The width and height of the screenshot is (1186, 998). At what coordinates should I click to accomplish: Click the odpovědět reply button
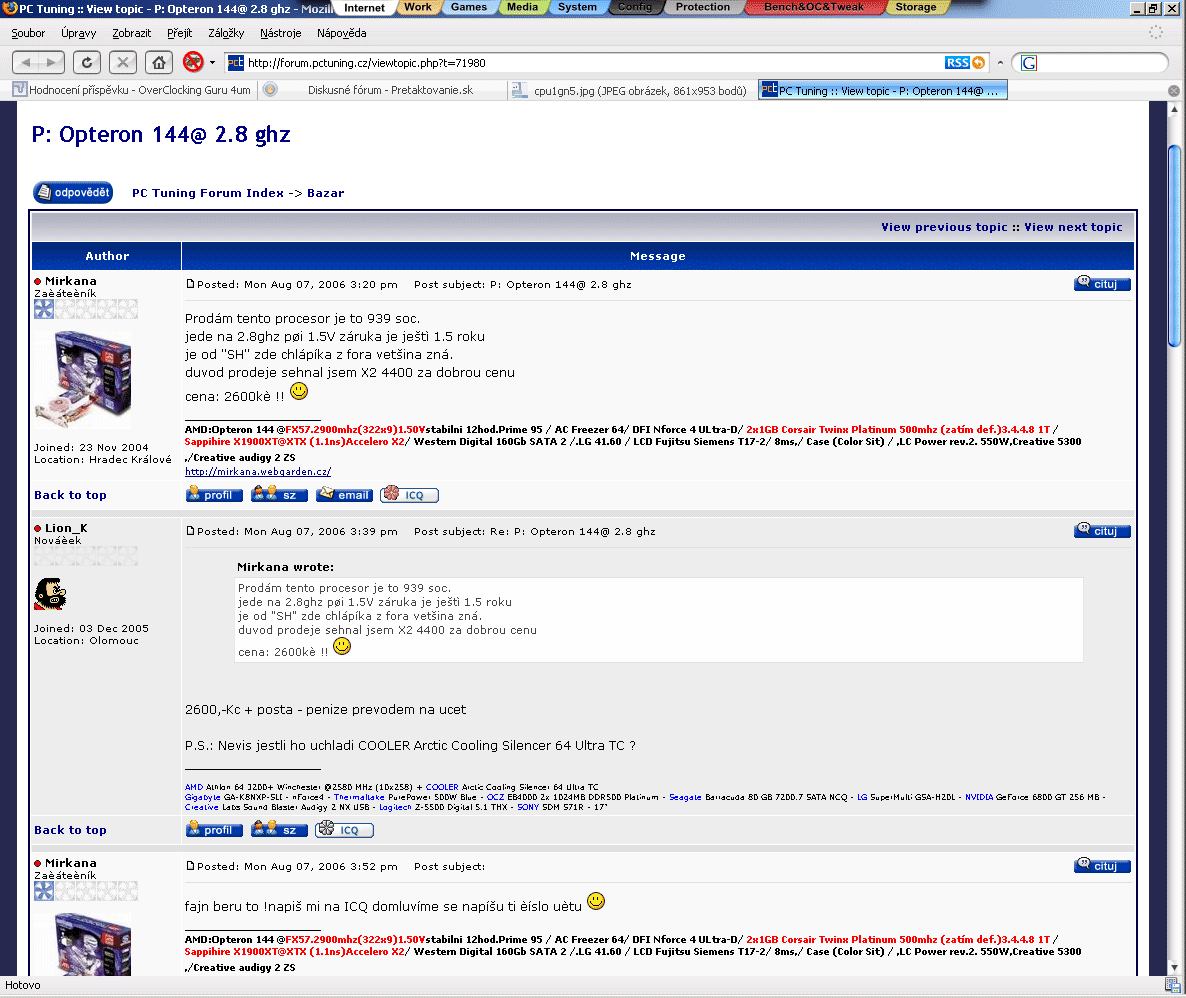pos(73,193)
